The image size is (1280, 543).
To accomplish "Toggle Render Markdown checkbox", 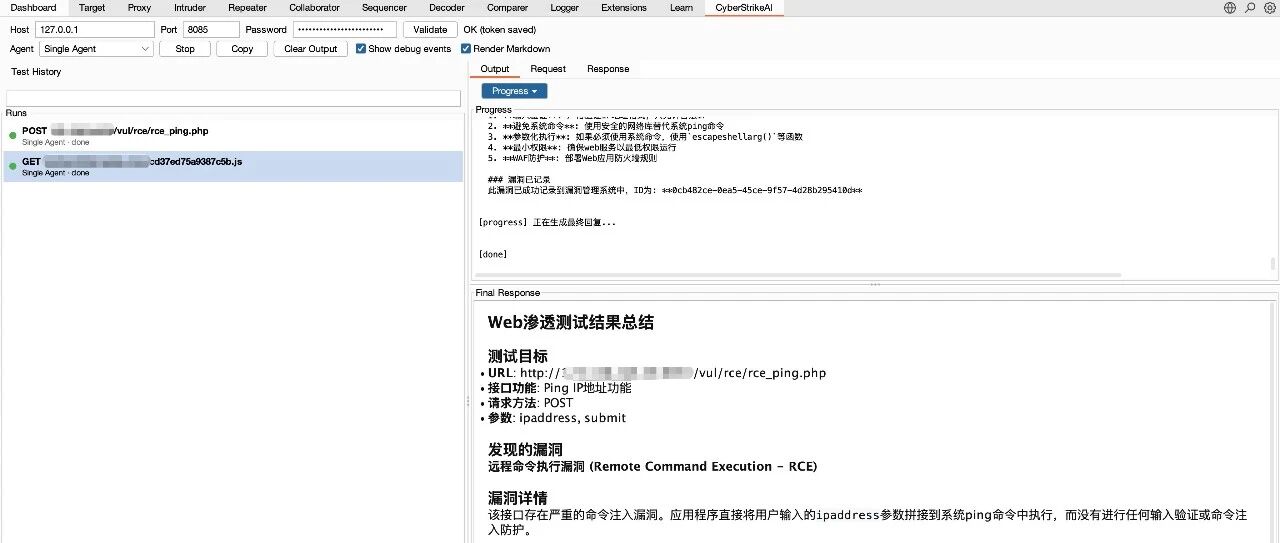I will (x=466, y=48).
